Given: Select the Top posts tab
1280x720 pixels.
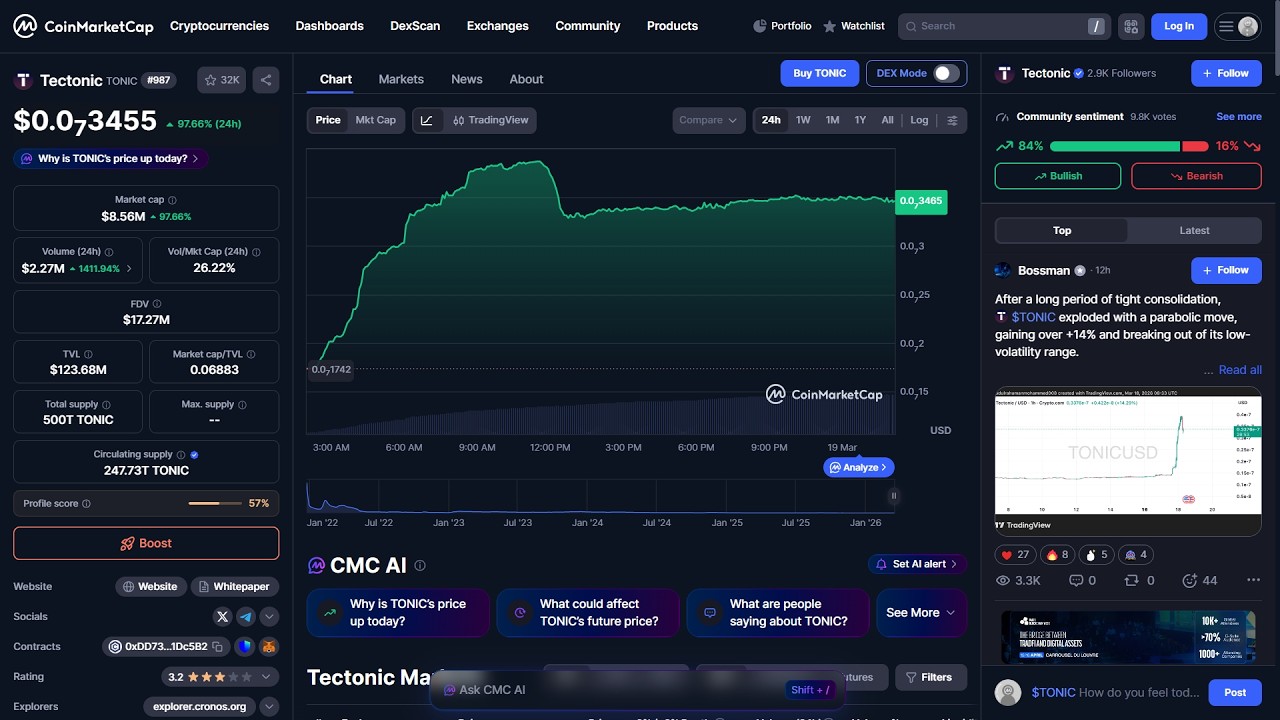Looking at the screenshot, I should coord(1062,231).
